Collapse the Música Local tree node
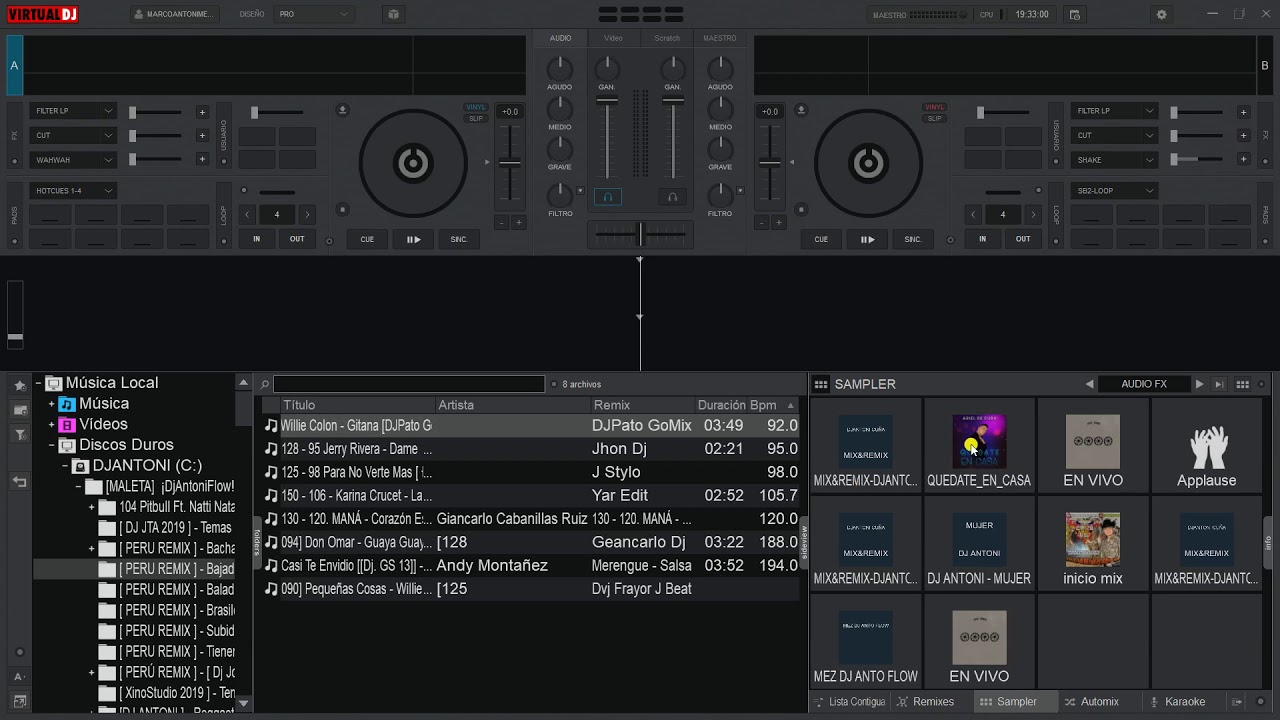Screen dimensions: 1280x720 click(38, 383)
